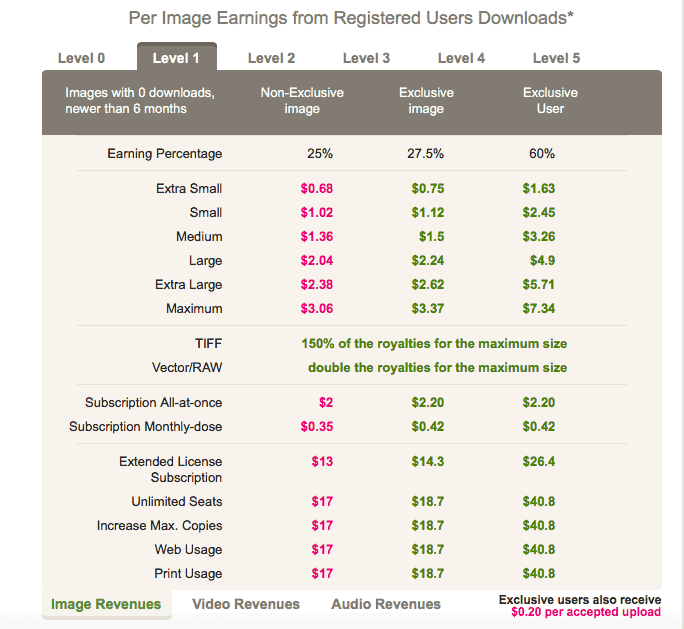Open the Level 2 tab

point(271,58)
